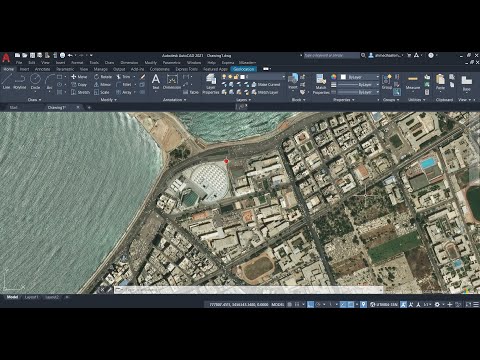
Task: Click the new drawing tab plus button
Action: 89,107
